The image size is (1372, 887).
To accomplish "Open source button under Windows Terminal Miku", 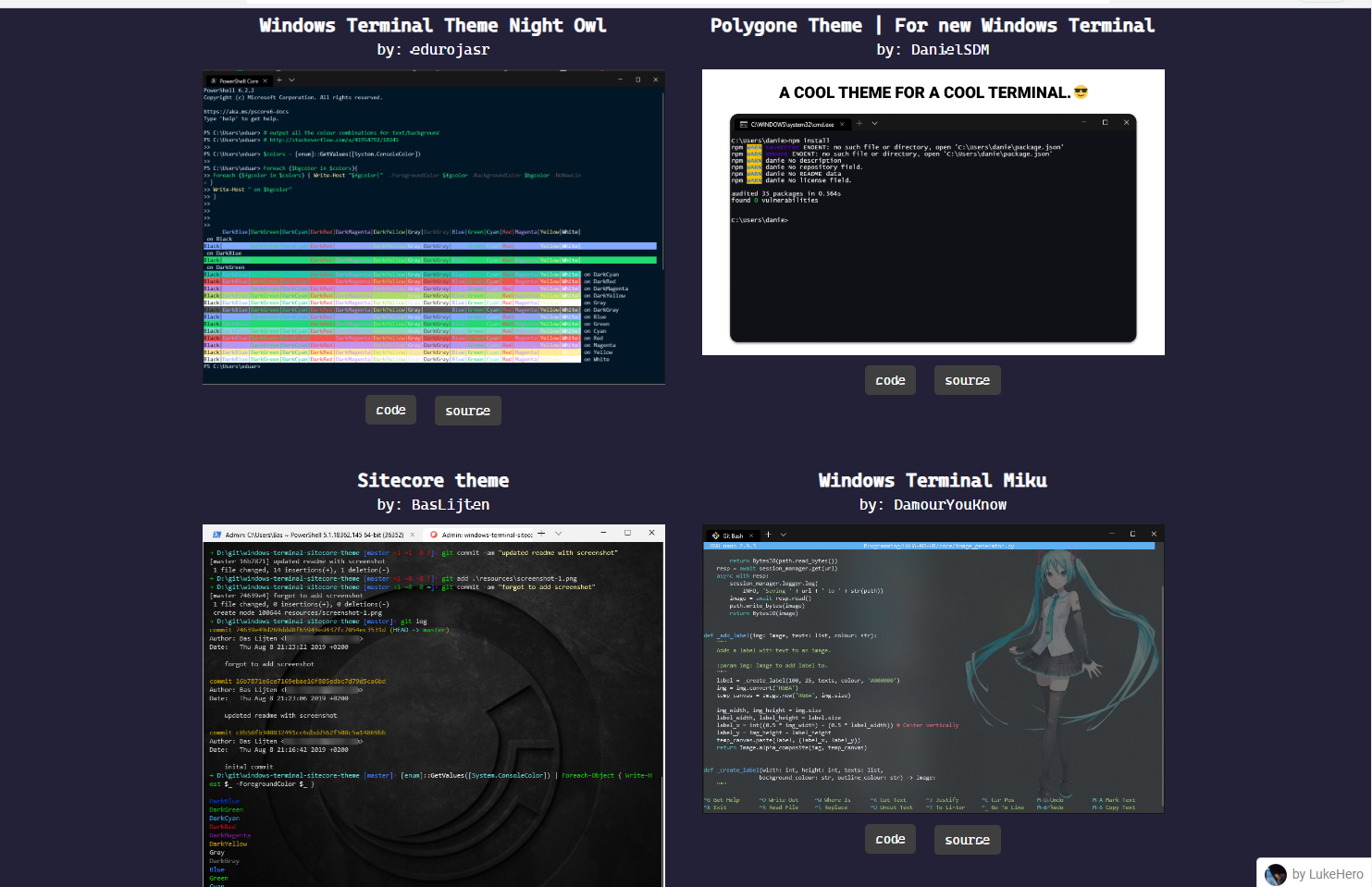I will pos(967,840).
